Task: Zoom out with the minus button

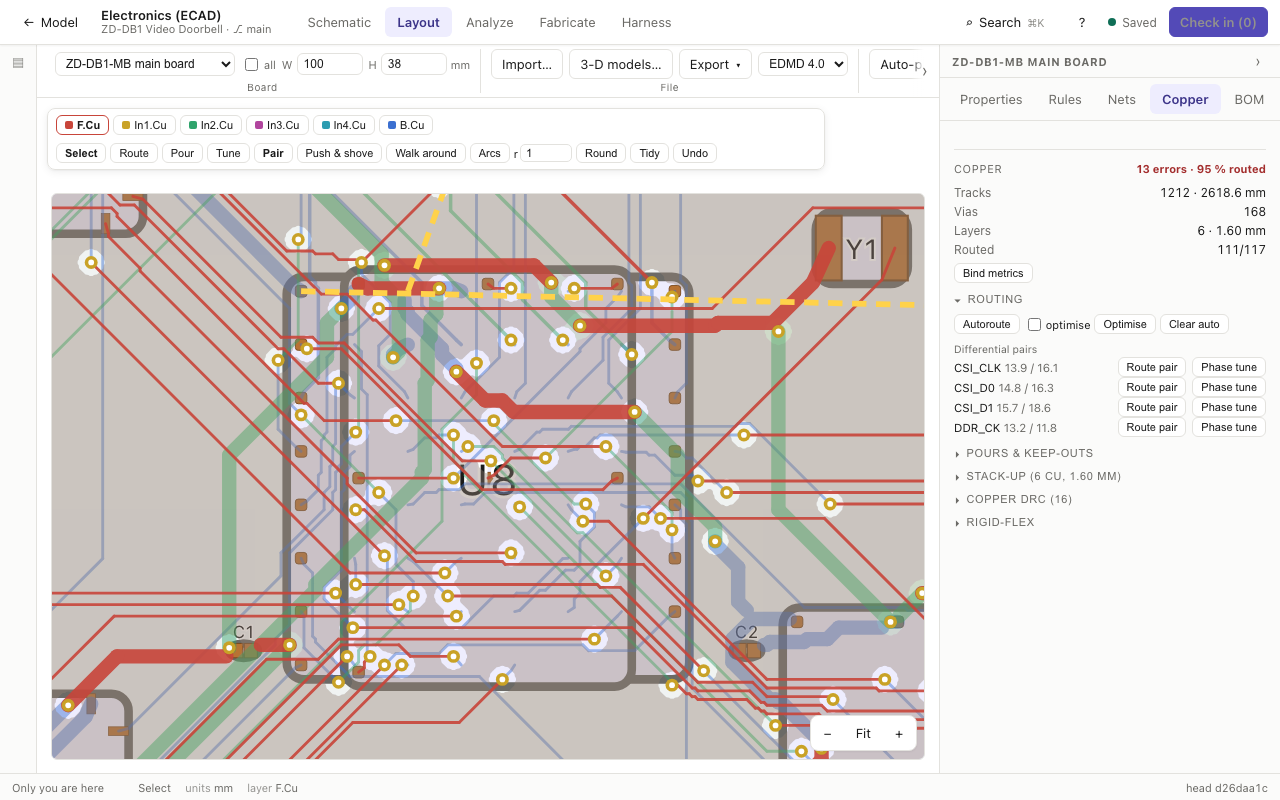Action: [x=827, y=734]
